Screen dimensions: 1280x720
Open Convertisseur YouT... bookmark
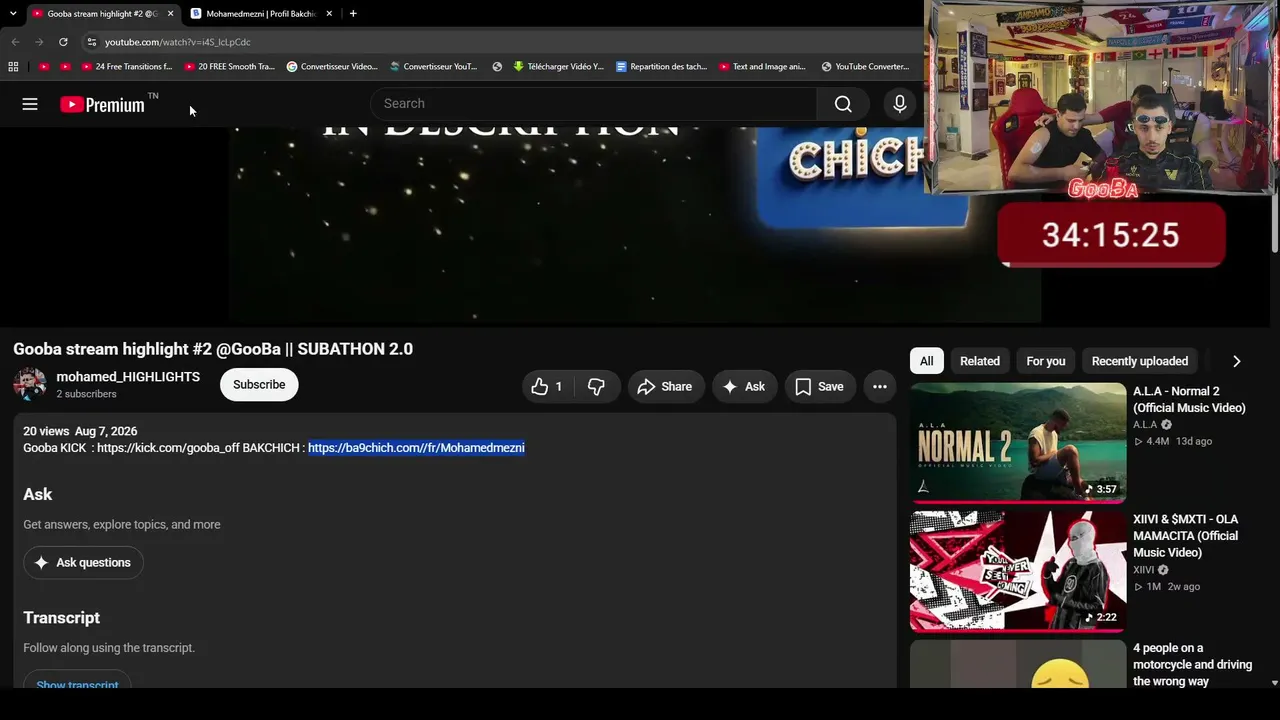(434, 67)
